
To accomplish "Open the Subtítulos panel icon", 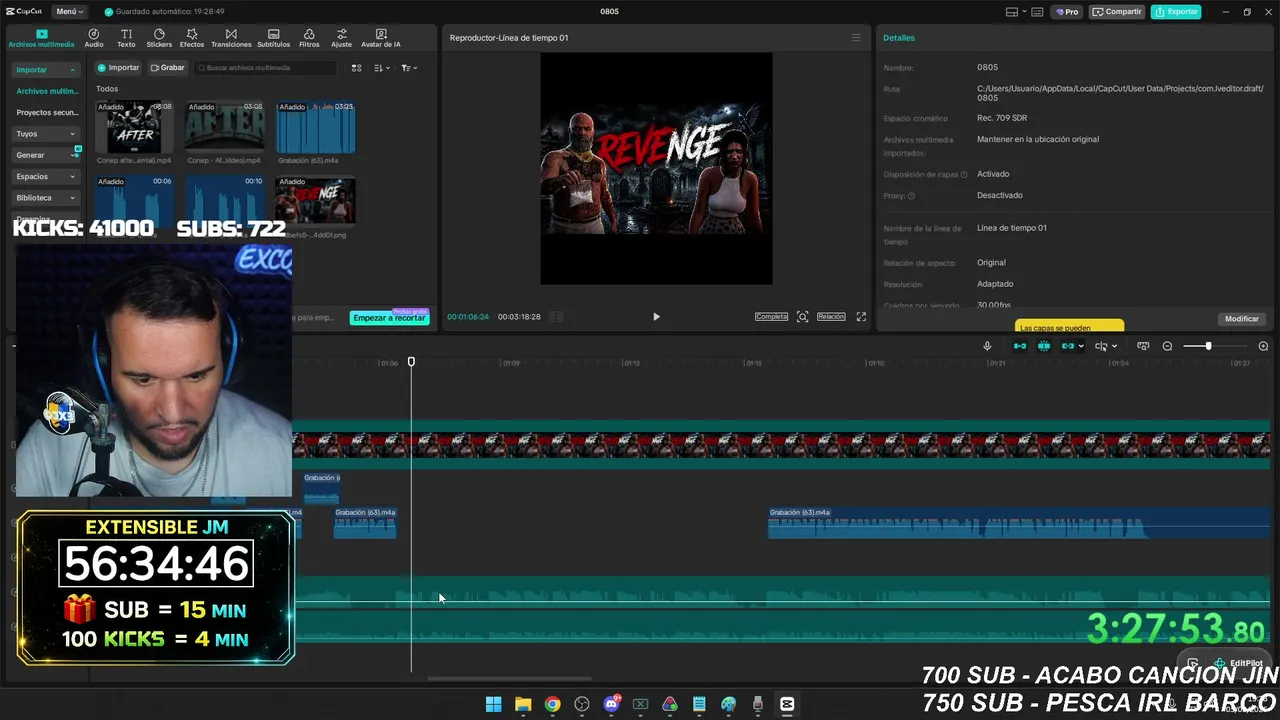I will [273, 38].
